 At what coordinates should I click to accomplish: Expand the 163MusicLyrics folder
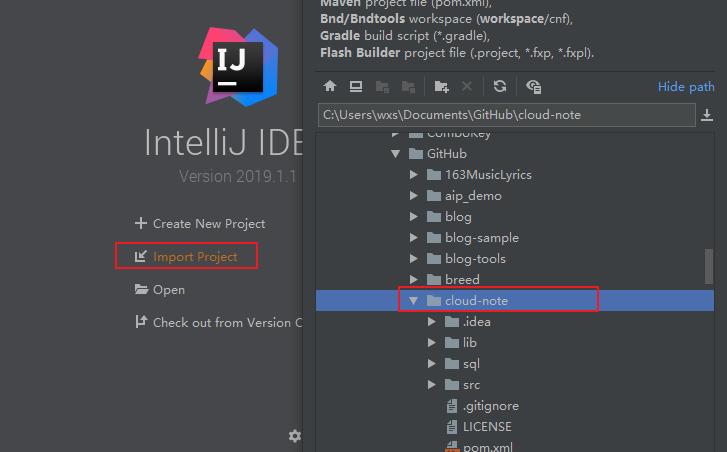pos(414,175)
